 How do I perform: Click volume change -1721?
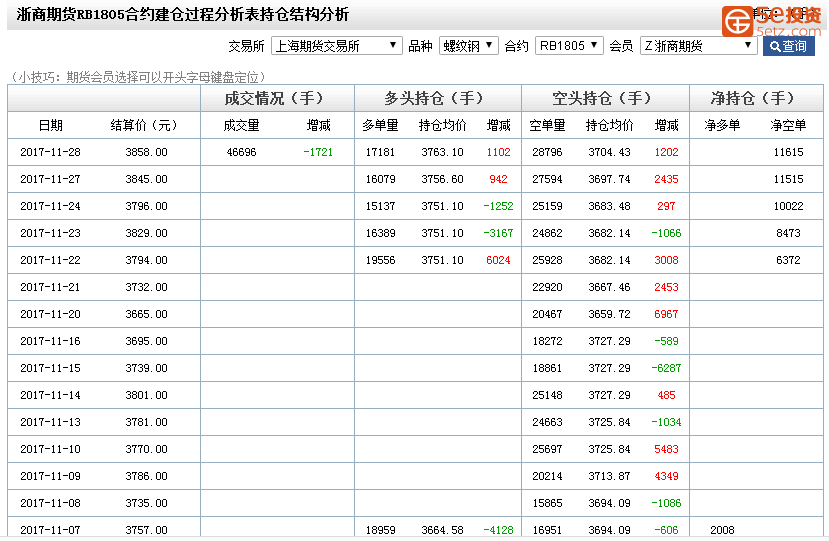318,152
